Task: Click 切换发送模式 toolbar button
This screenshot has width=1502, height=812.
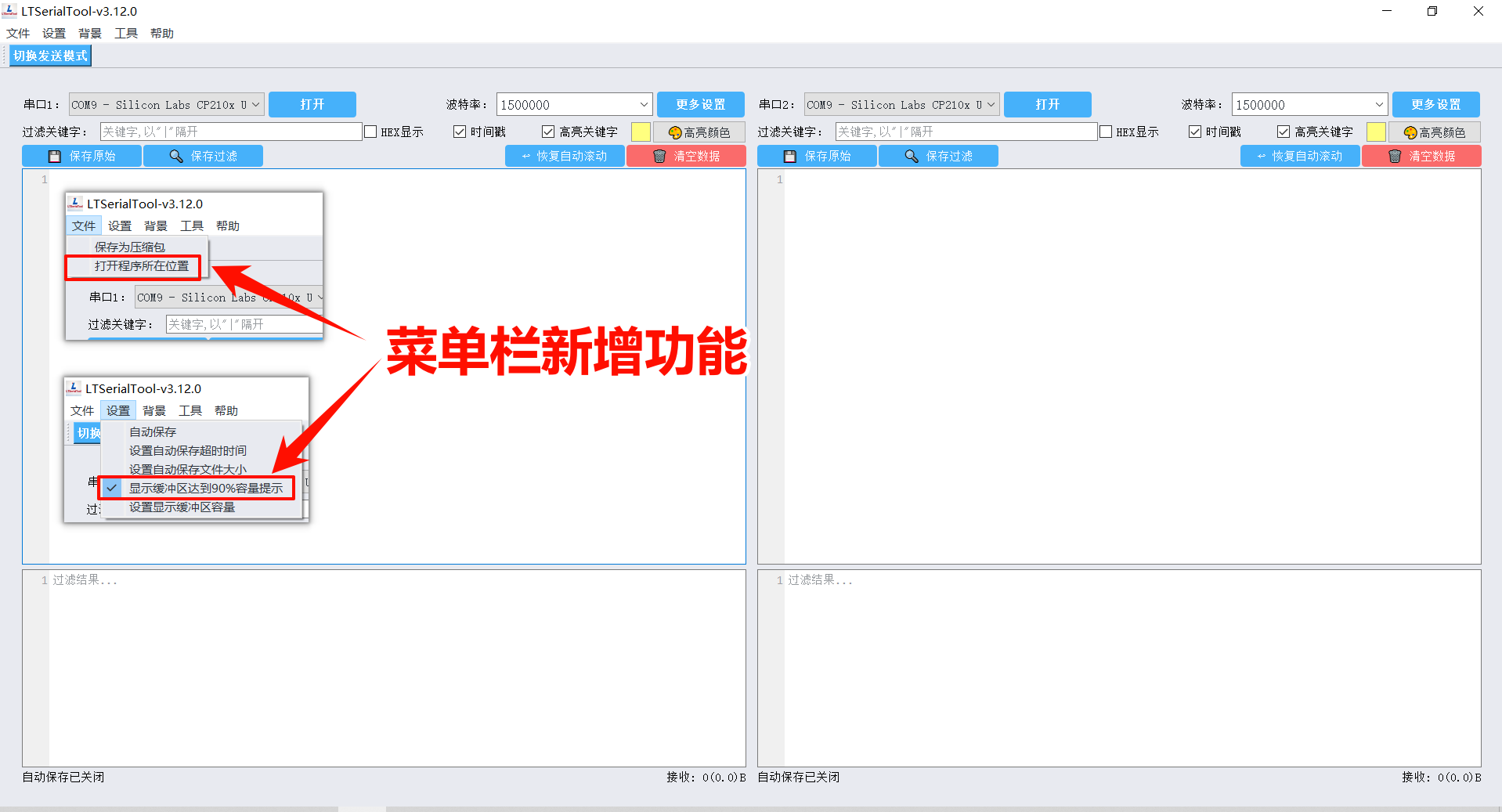Action: click(50, 56)
